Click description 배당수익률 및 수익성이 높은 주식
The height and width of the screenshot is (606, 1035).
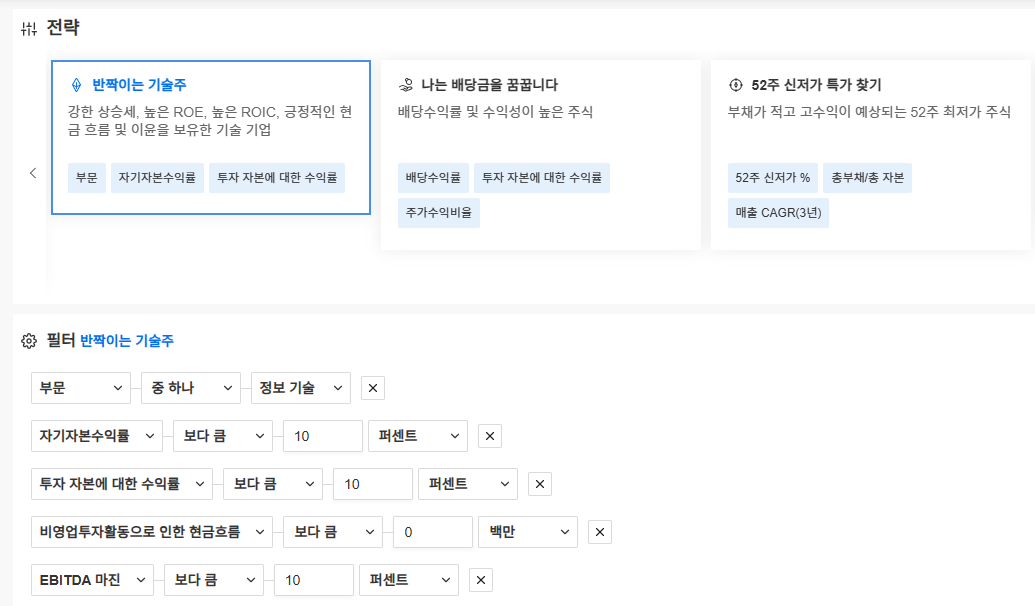495,112
